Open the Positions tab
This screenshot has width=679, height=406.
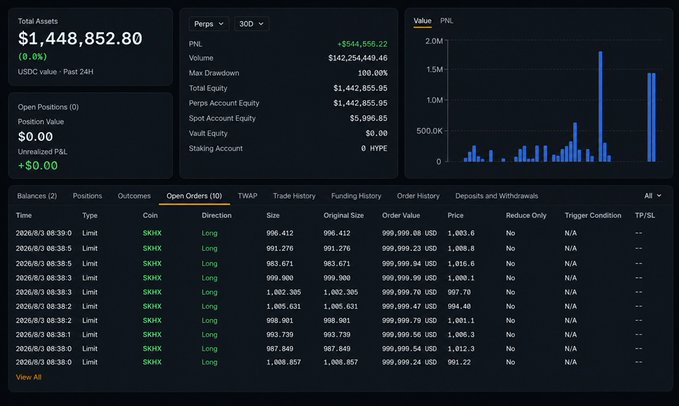click(x=87, y=196)
